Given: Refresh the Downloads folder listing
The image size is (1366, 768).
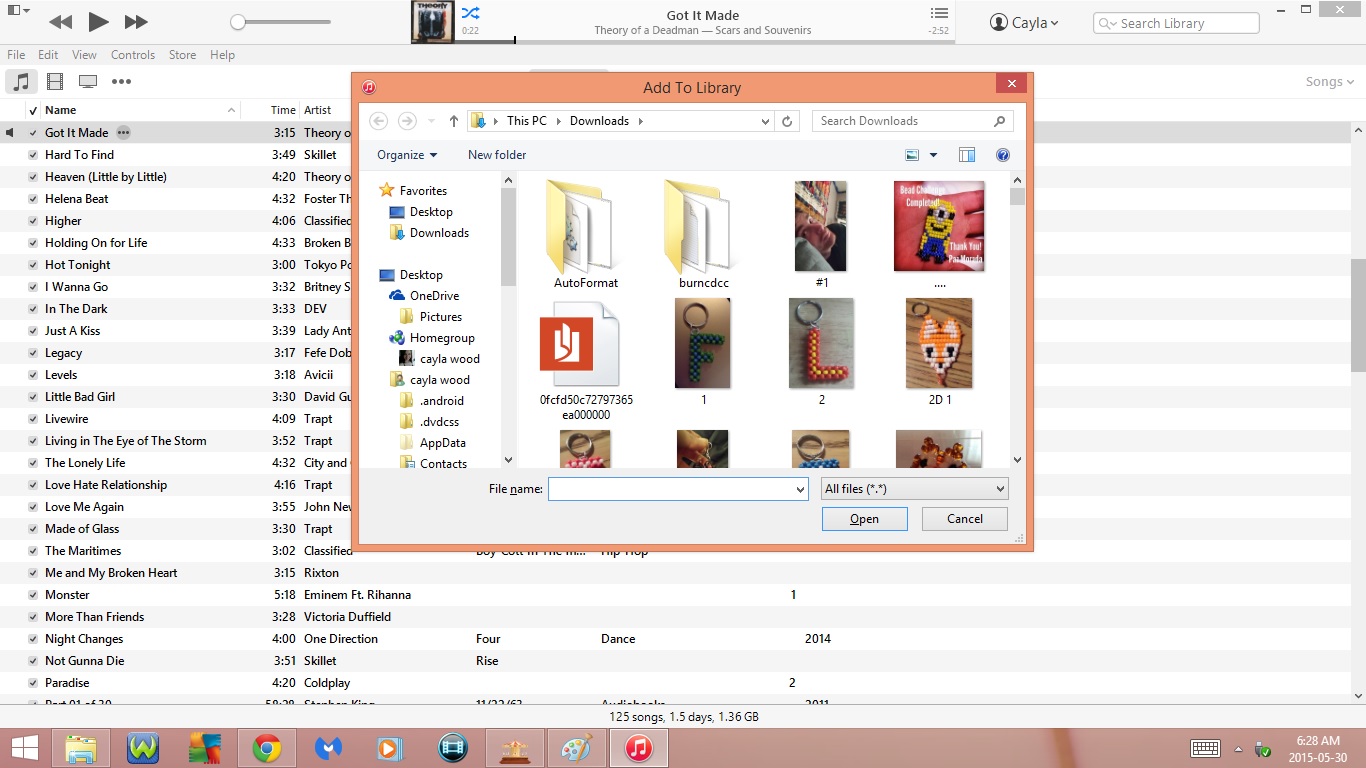Looking at the screenshot, I should point(787,121).
